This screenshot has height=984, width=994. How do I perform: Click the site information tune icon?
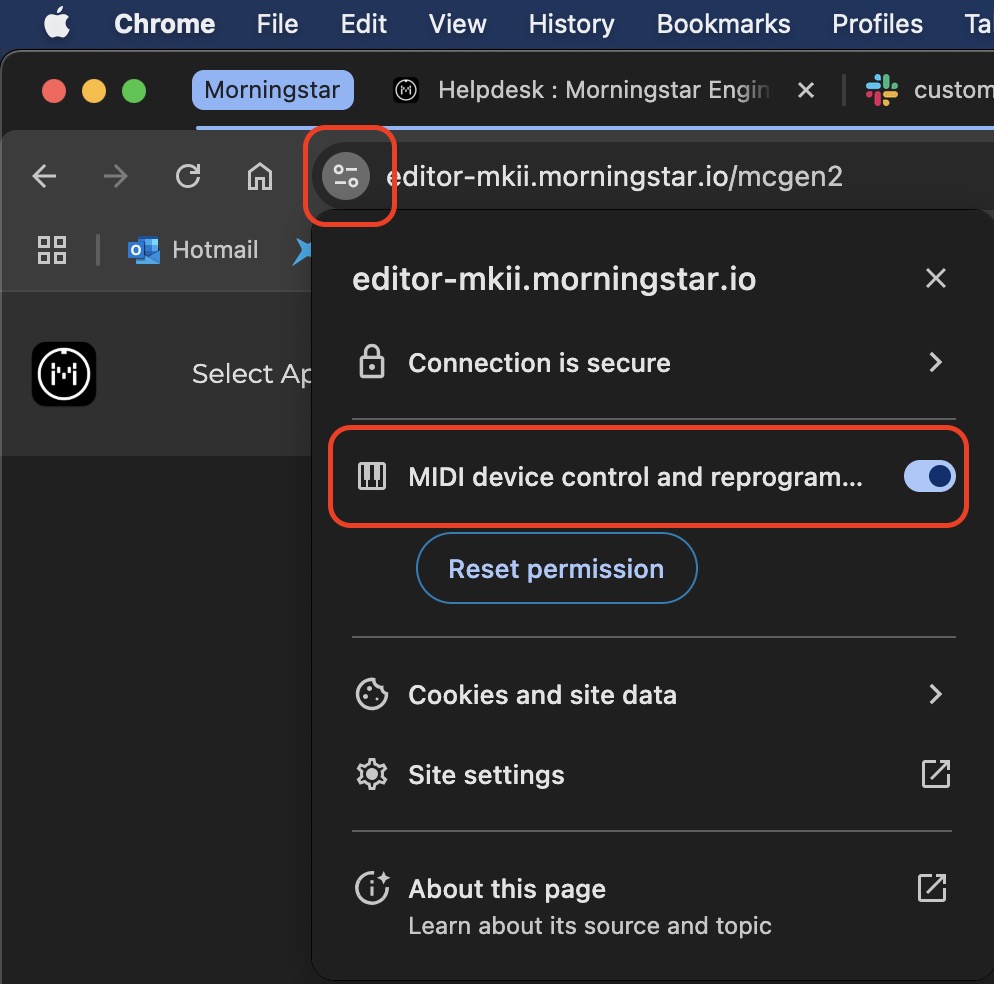346,177
